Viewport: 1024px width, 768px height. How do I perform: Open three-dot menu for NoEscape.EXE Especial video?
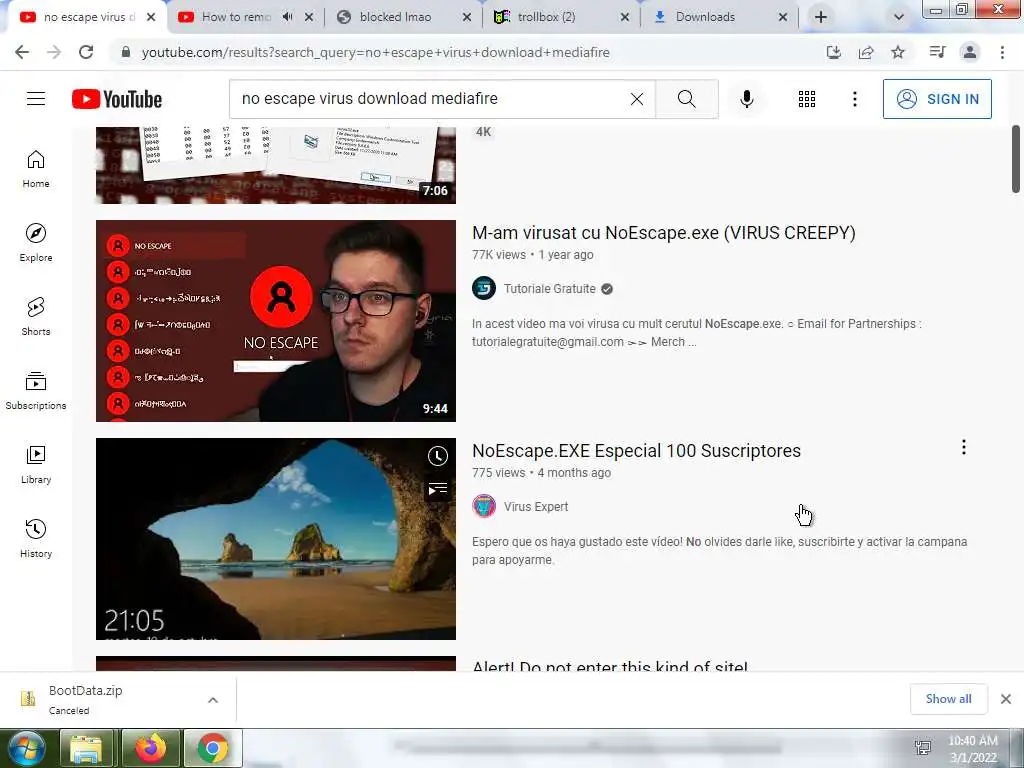point(963,447)
